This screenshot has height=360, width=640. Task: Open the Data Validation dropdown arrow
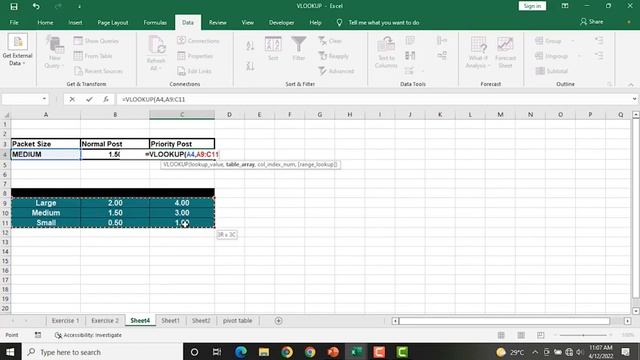click(x=423, y=71)
